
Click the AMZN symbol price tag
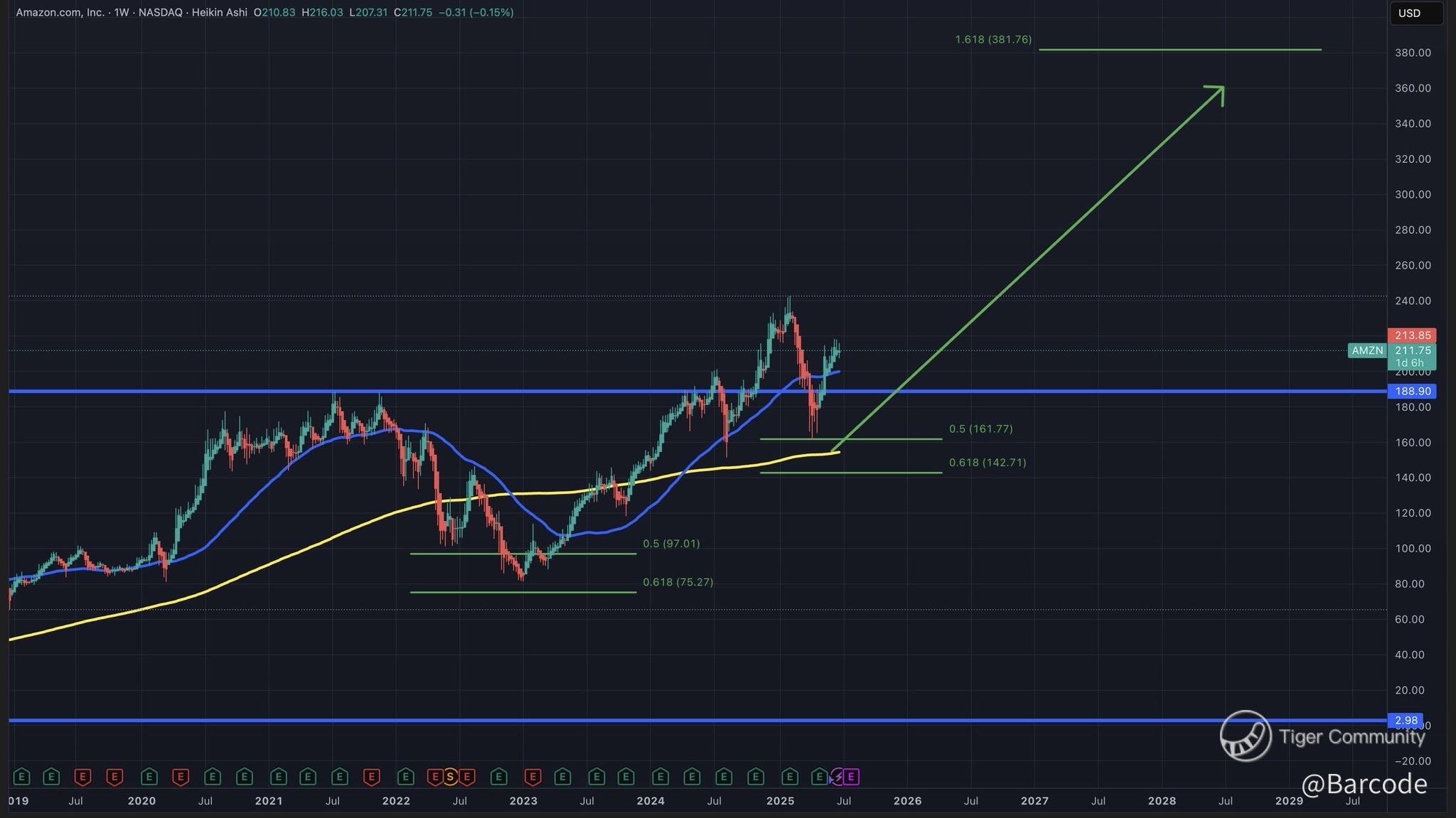(x=1367, y=350)
